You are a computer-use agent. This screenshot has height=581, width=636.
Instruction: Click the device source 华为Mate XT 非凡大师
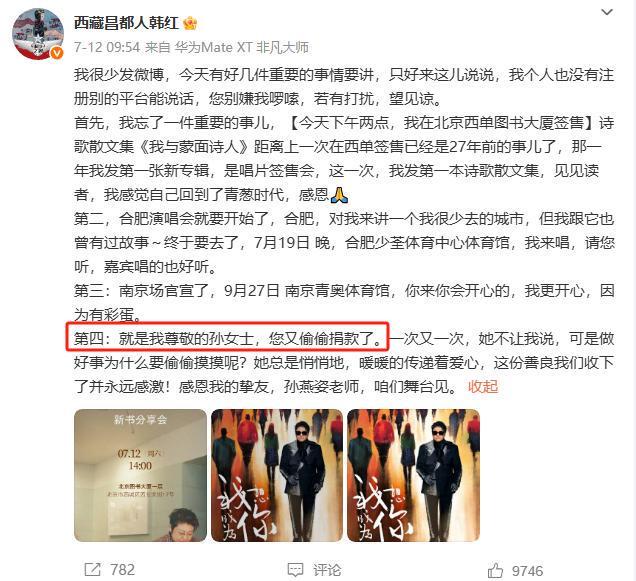242,47
